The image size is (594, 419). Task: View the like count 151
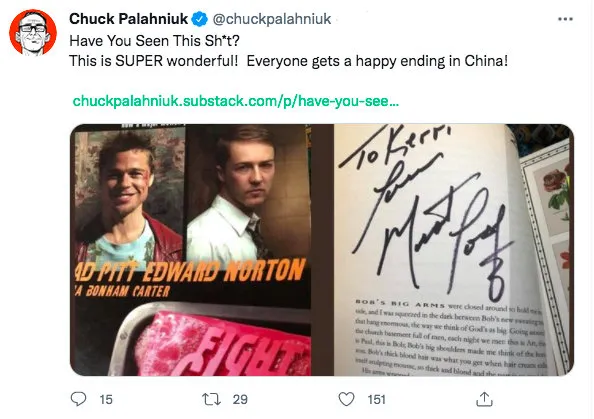(377, 400)
